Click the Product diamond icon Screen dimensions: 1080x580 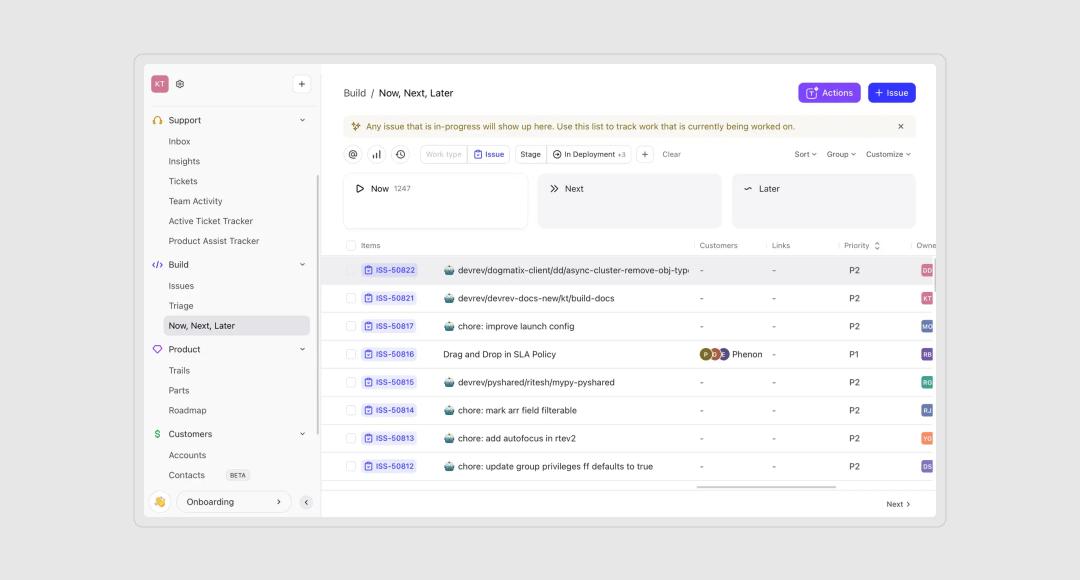(157, 349)
